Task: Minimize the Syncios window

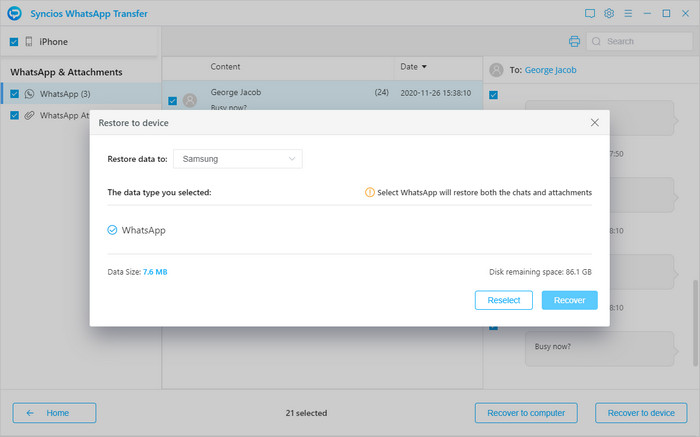Action: (x=647, y=13)
